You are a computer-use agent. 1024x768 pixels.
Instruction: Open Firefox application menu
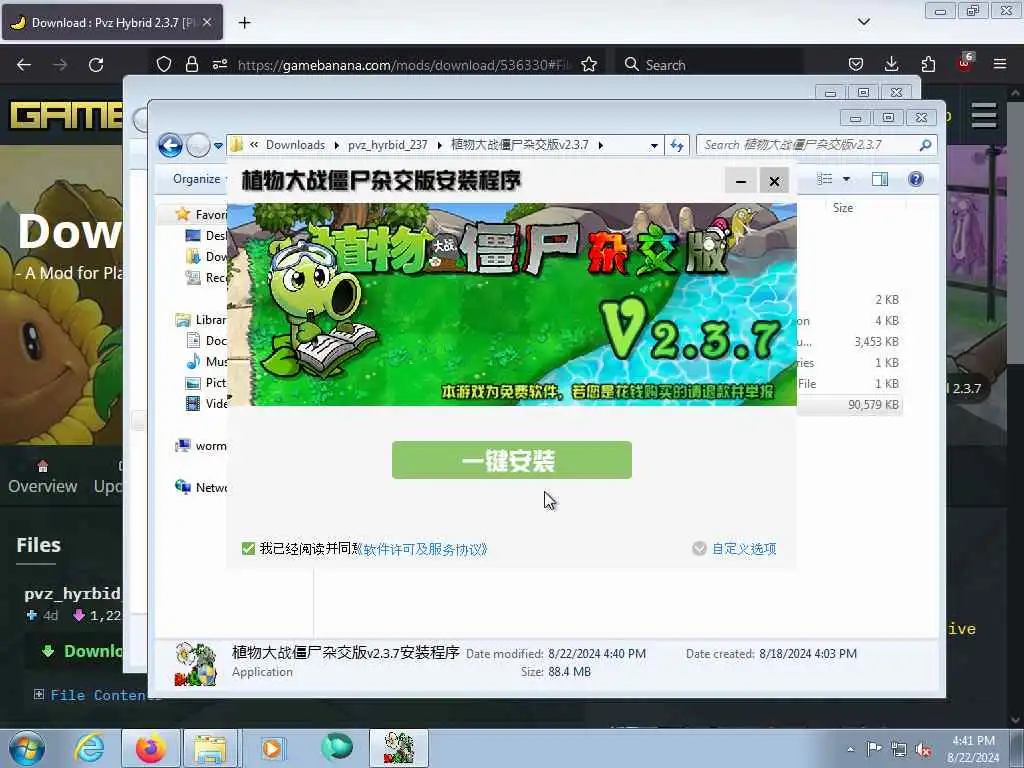[x=1000, y=64]
